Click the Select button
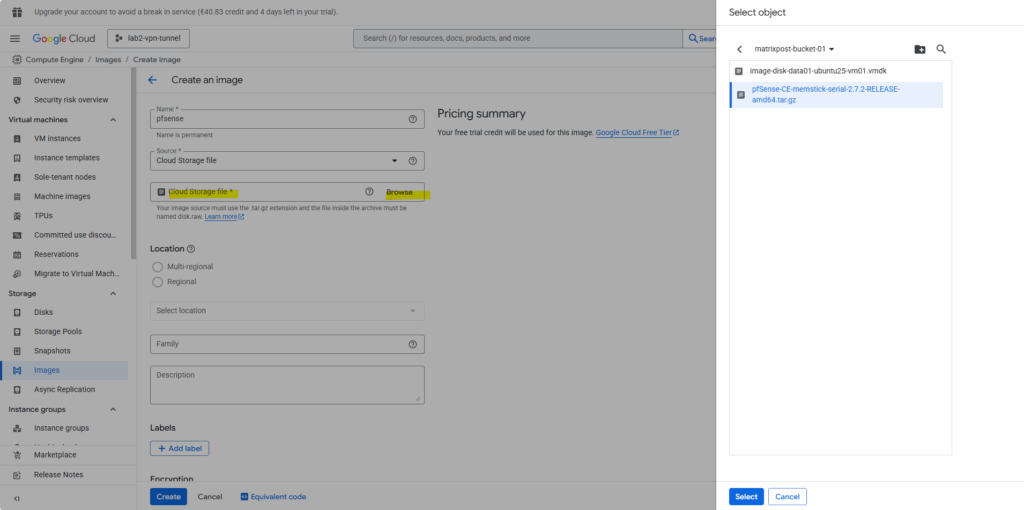 pyautogui.click(x=746, y=496)
